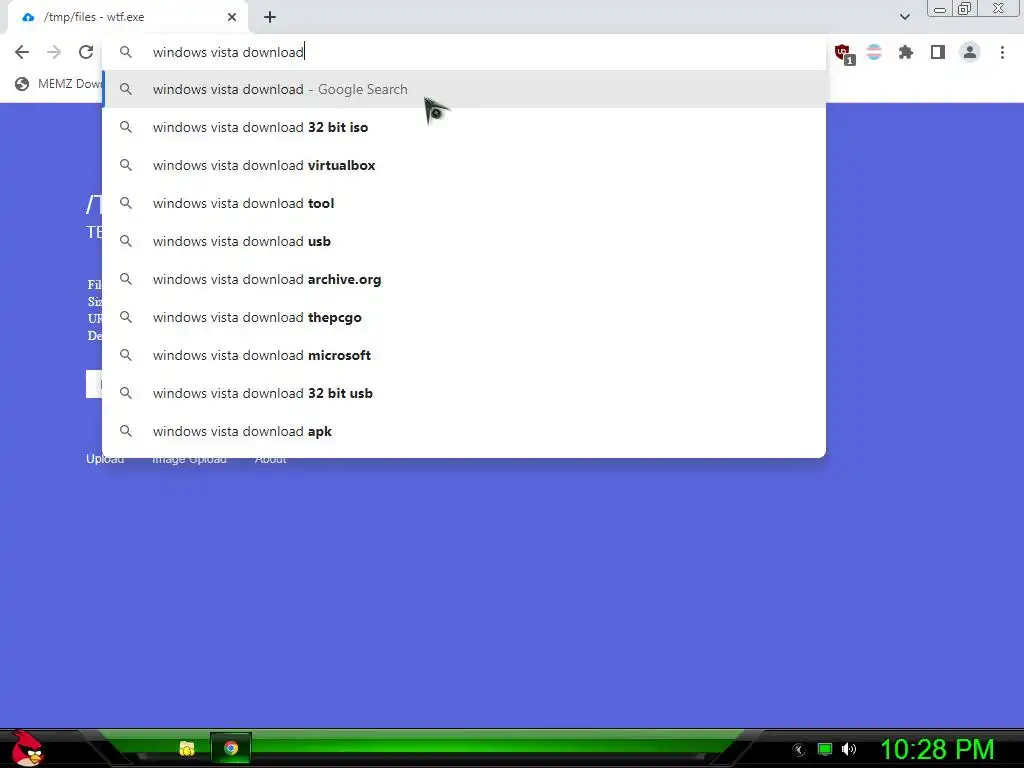
Task: Open a new tab with plus button
Action: (270, 17)
